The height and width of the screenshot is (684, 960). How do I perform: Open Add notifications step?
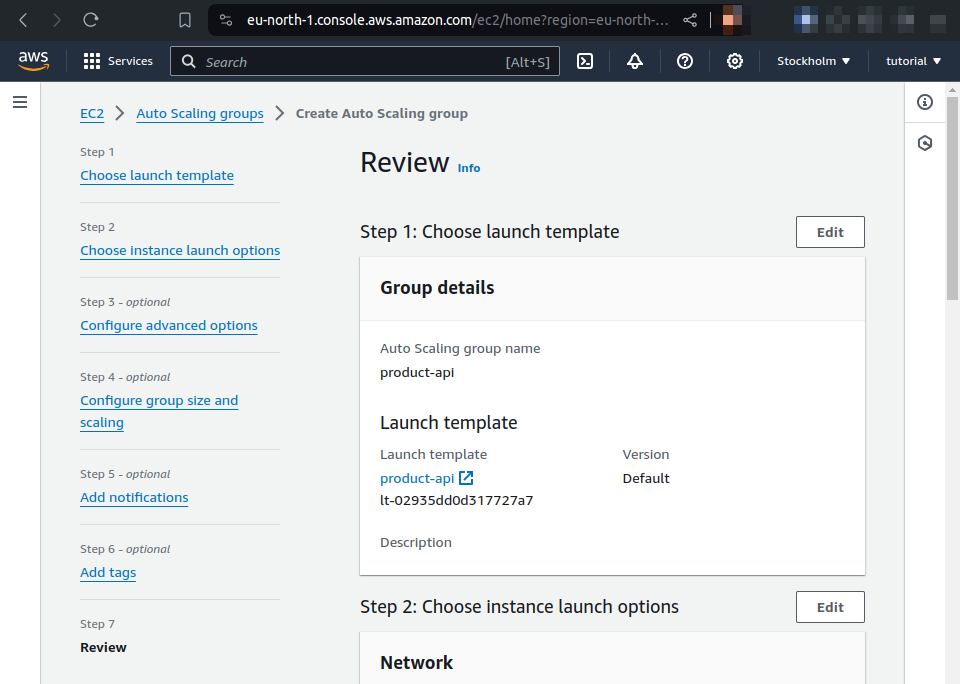click(134, 498)
